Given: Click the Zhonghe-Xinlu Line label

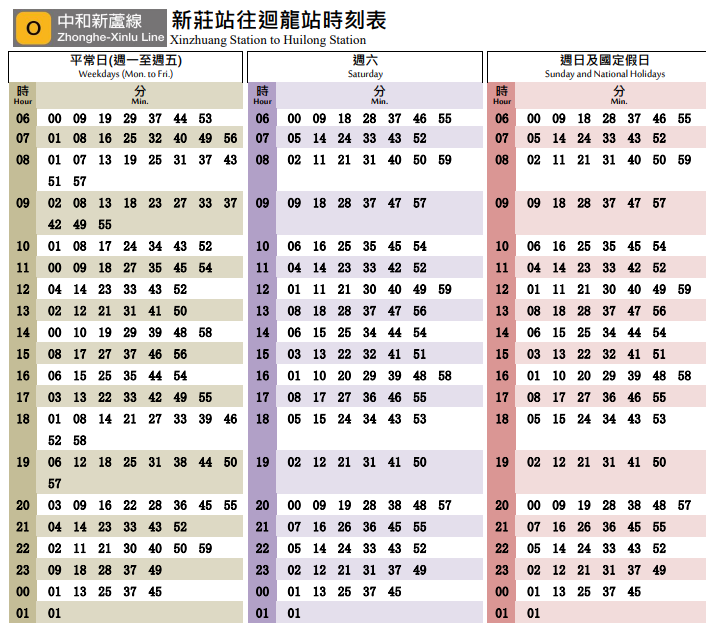Looking at the screenshot, I should tap(111, 37).
